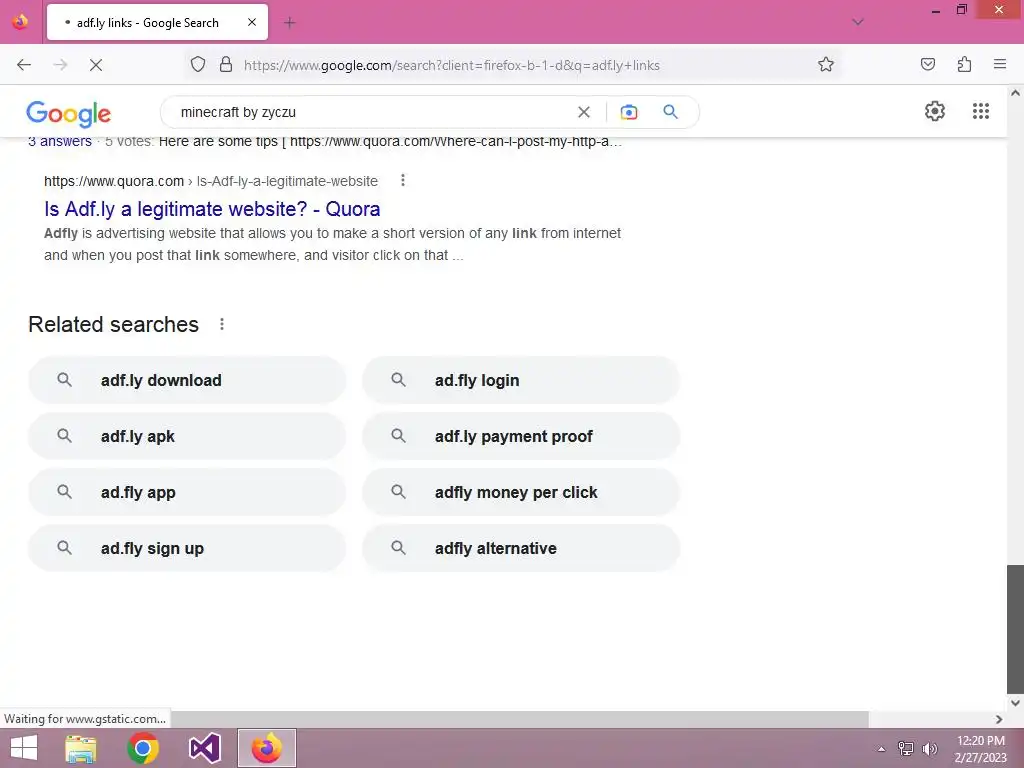
Task: Open volume control tray icon
Action: coord(929,749)
